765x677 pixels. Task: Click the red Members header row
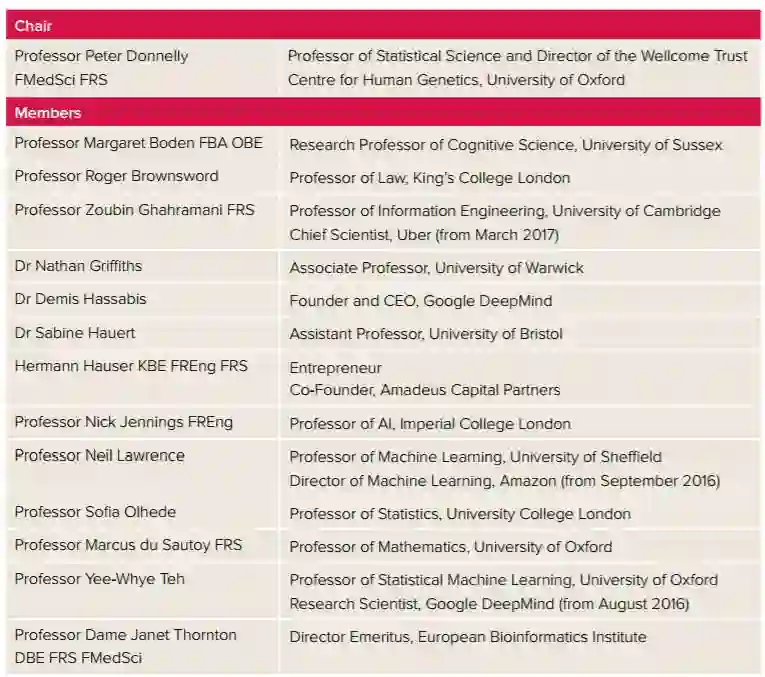(383, 113)
